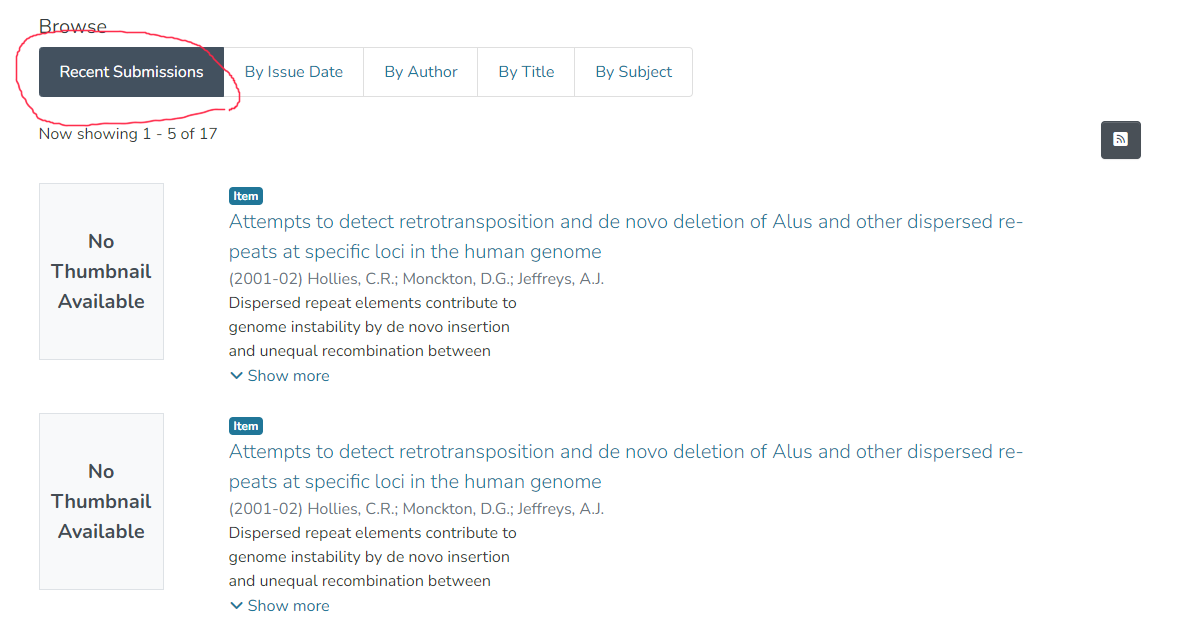
Task: Click the first item's Item badge
Action: [246, 196]
